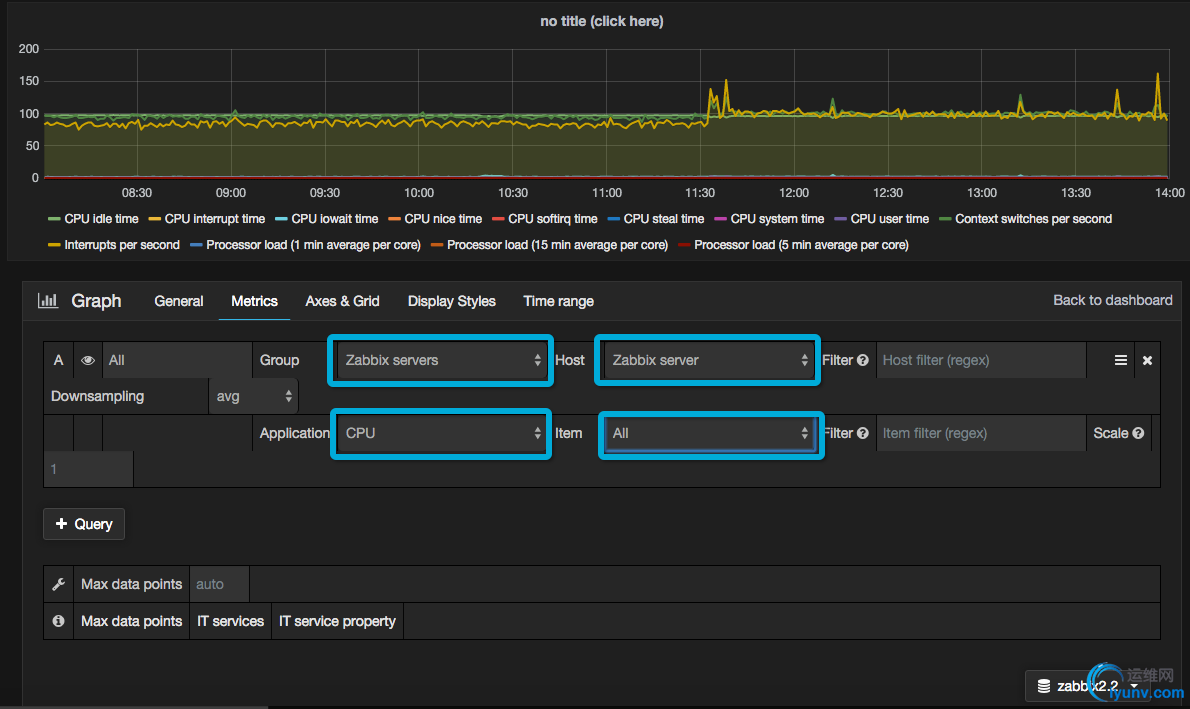Click the query alias field showing All
The height and width of the screenshot is (709, 1190).
[178, 360]
